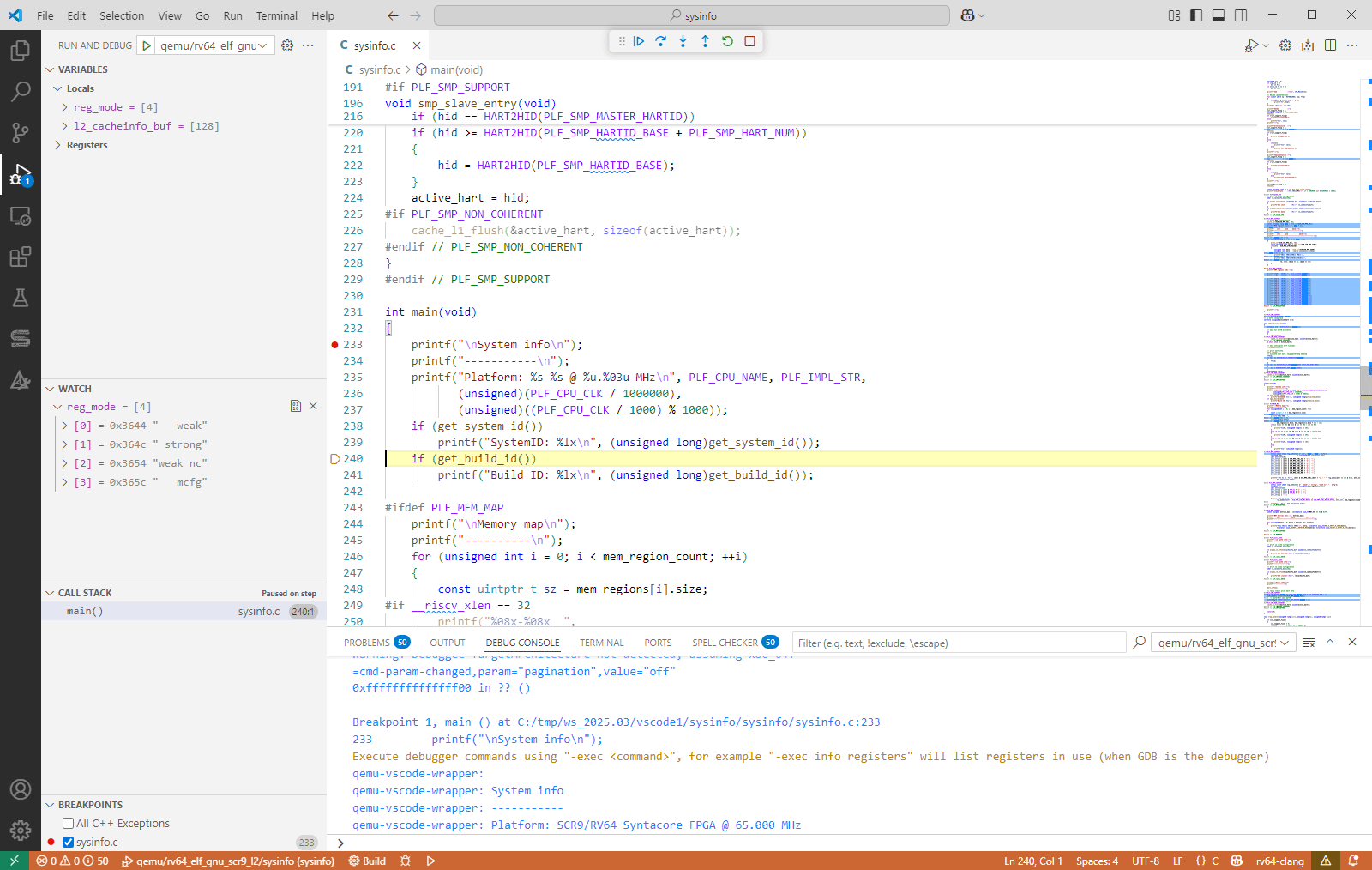The width and height of the screenshot is (1372, 870).
Task: Click the Ln 240, Col 1 indicator
Action: (x=1033, y=861)
